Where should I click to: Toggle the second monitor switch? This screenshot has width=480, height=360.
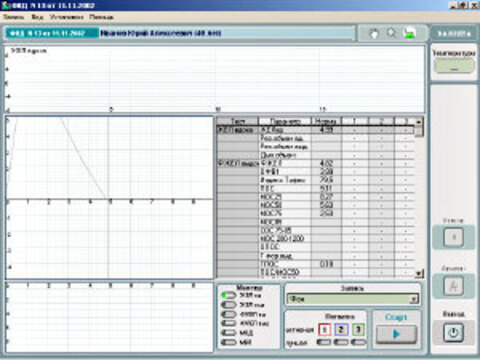(x=228, y=305)
